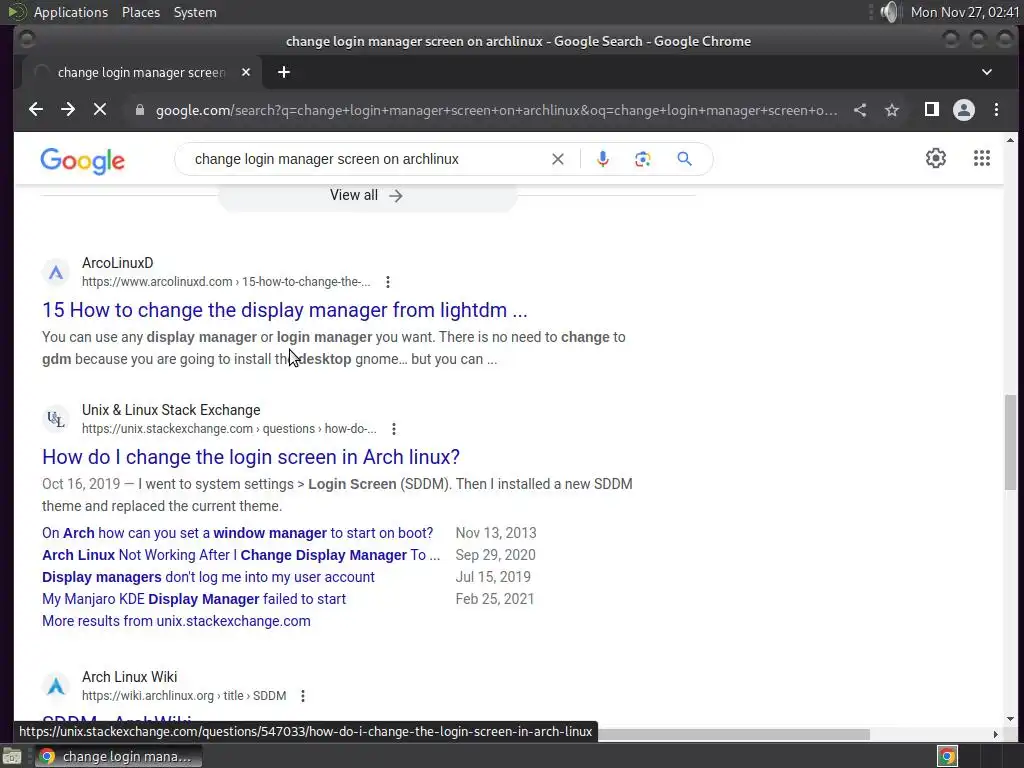Click the unix.stackexchange.com URL breadcrumb

[229, 429]
